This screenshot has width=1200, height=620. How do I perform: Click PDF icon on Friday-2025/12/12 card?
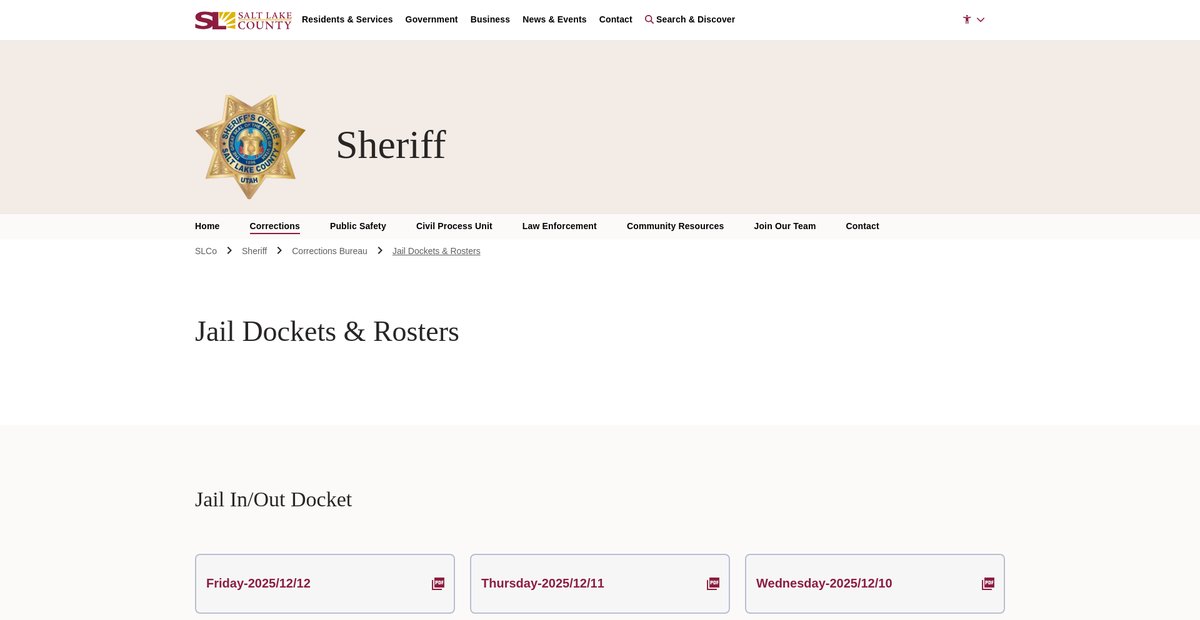point(438,584)
